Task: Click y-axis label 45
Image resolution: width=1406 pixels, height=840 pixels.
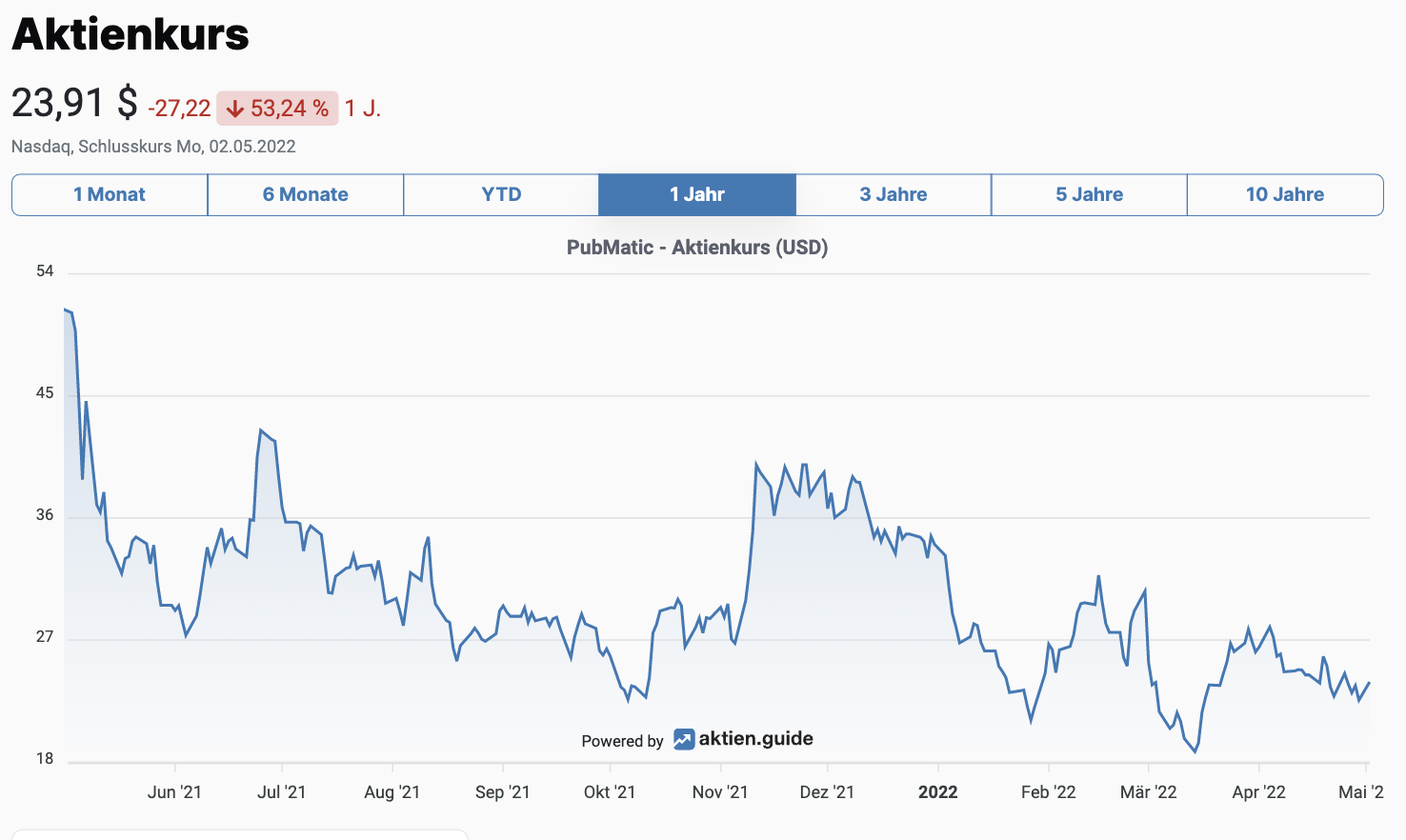Action: [45, 393]
